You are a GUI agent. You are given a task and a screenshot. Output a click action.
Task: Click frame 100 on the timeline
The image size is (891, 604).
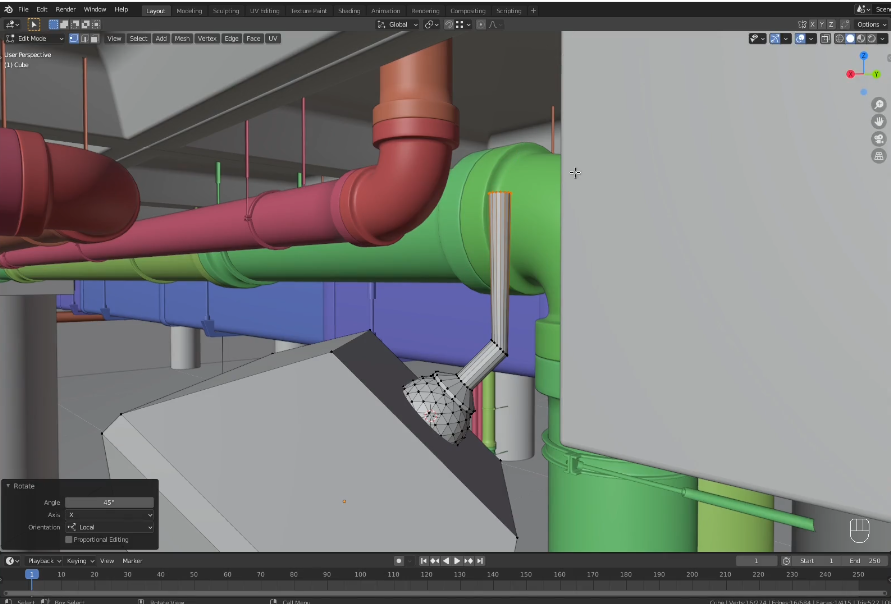coord(360,574)
